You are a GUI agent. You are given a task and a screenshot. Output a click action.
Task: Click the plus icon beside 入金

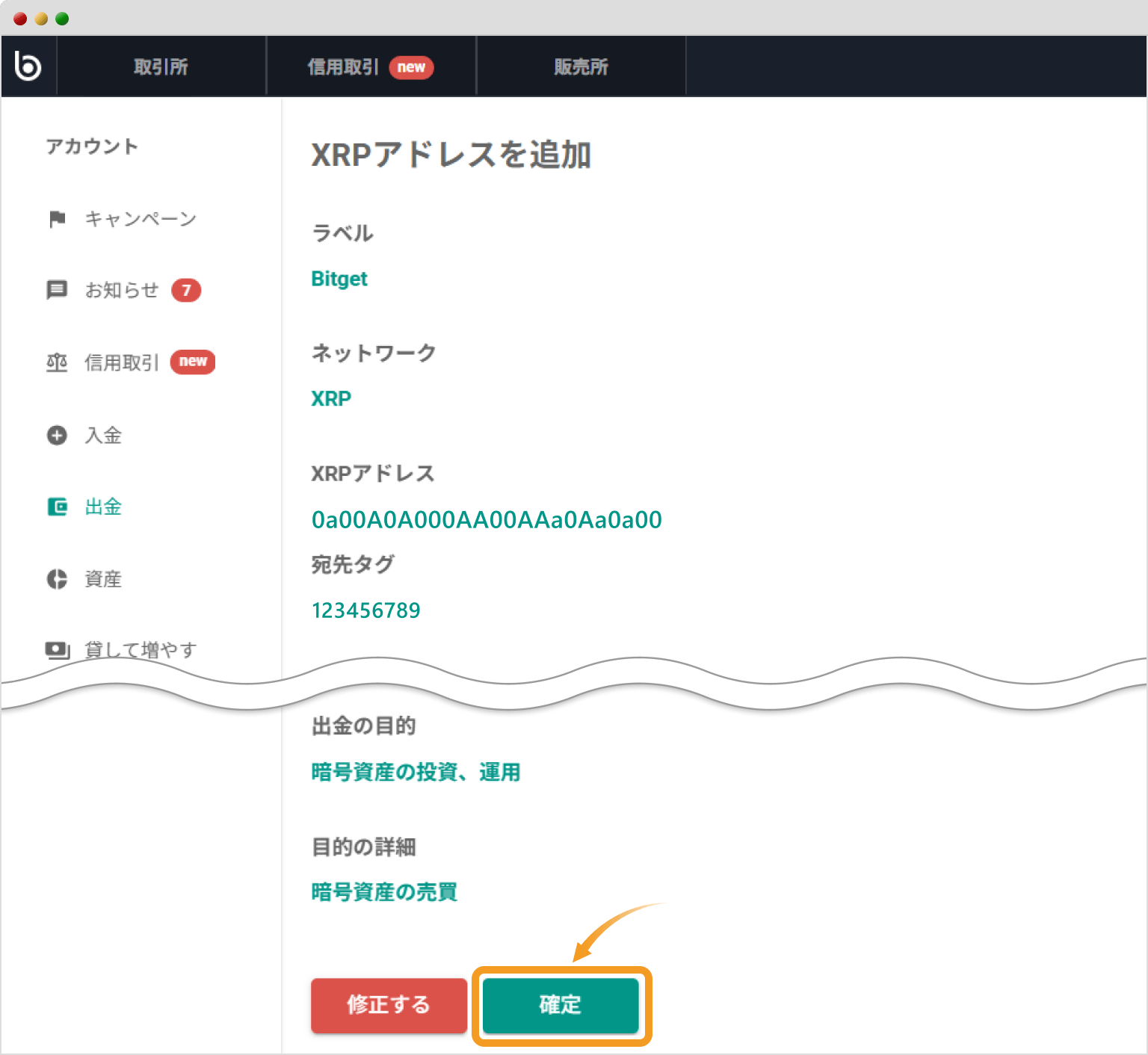pyautogui.click(x=57, y=435)
